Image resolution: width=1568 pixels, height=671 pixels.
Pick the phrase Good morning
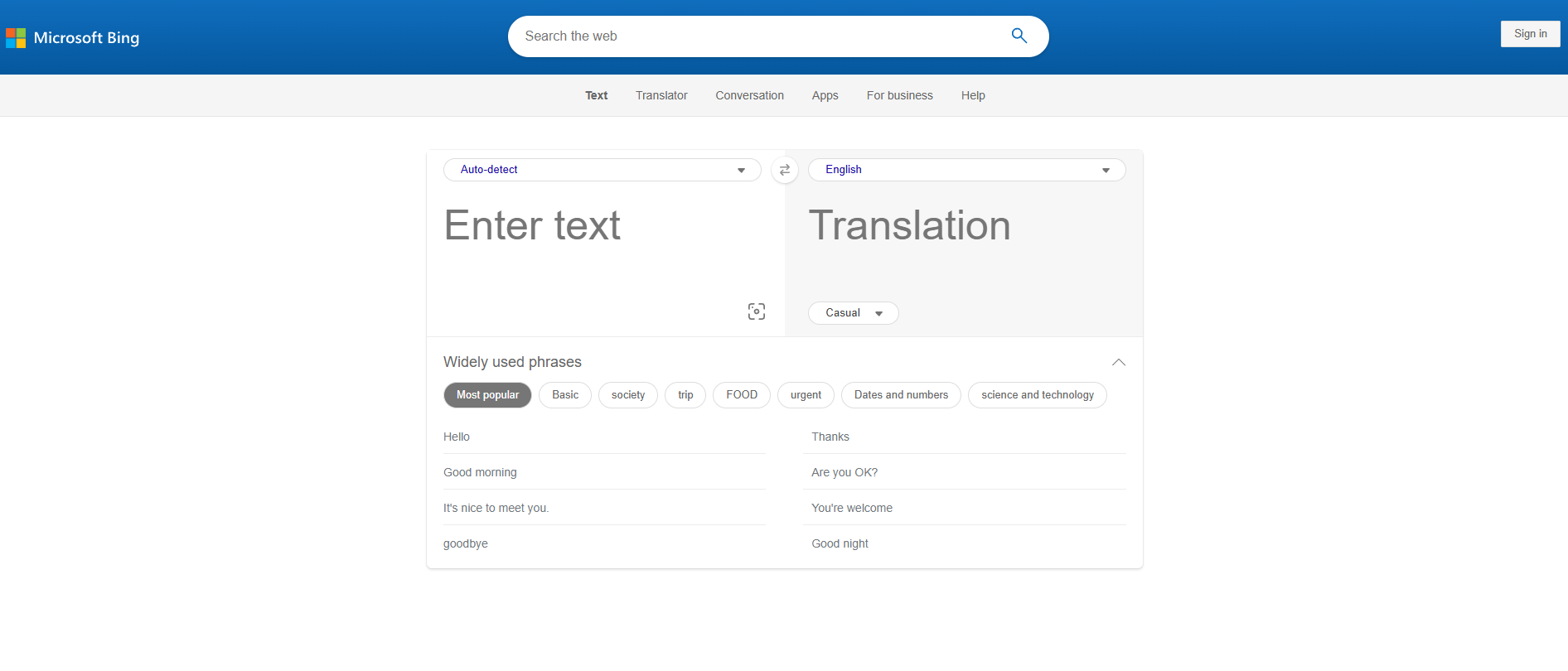pos(604,472)
